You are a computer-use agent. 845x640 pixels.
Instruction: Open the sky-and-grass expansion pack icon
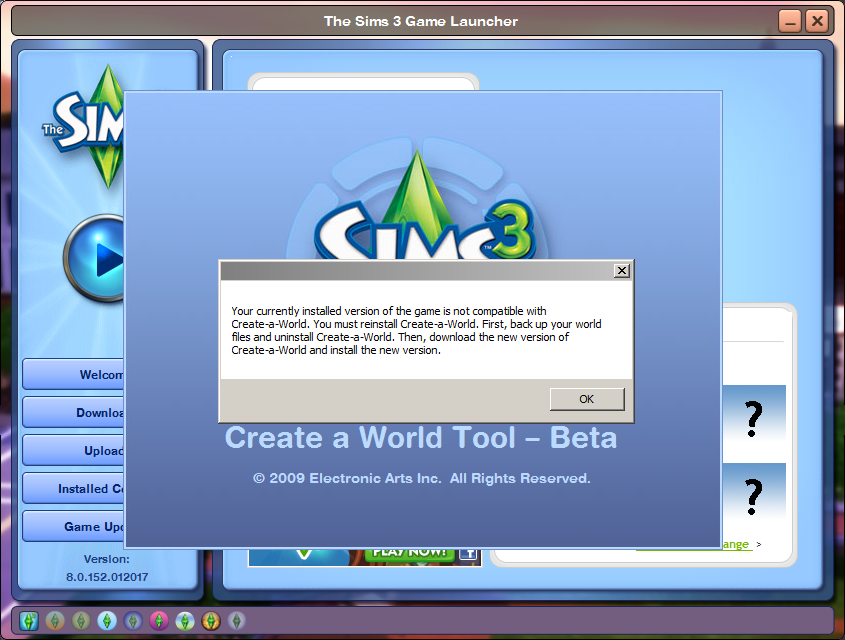[185, 621]
